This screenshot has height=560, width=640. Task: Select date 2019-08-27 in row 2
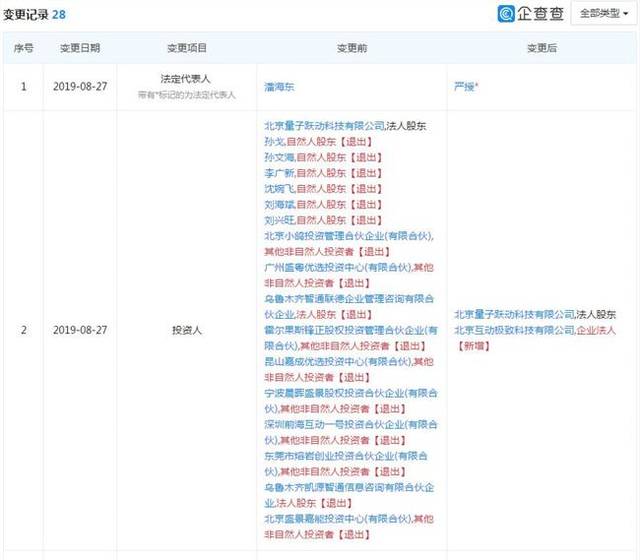click(x=80, y=330)
